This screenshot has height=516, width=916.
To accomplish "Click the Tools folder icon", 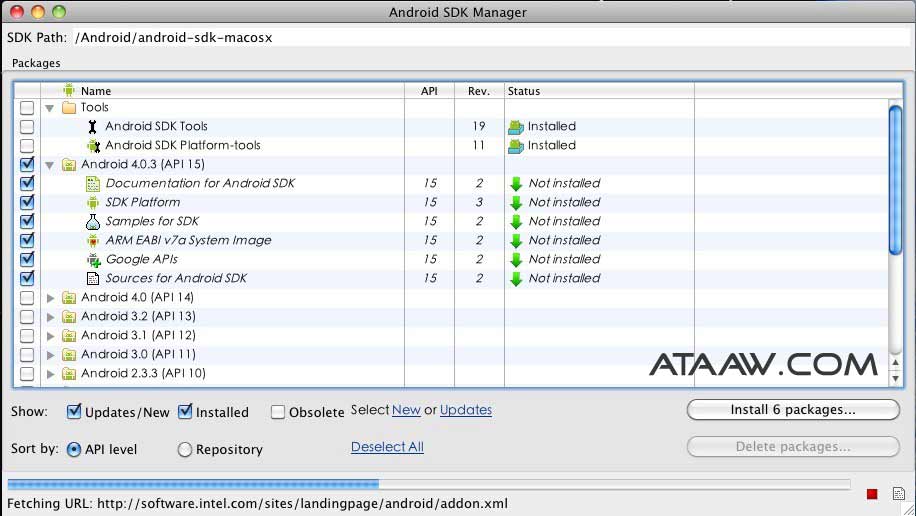I will [x=69, y=108].
